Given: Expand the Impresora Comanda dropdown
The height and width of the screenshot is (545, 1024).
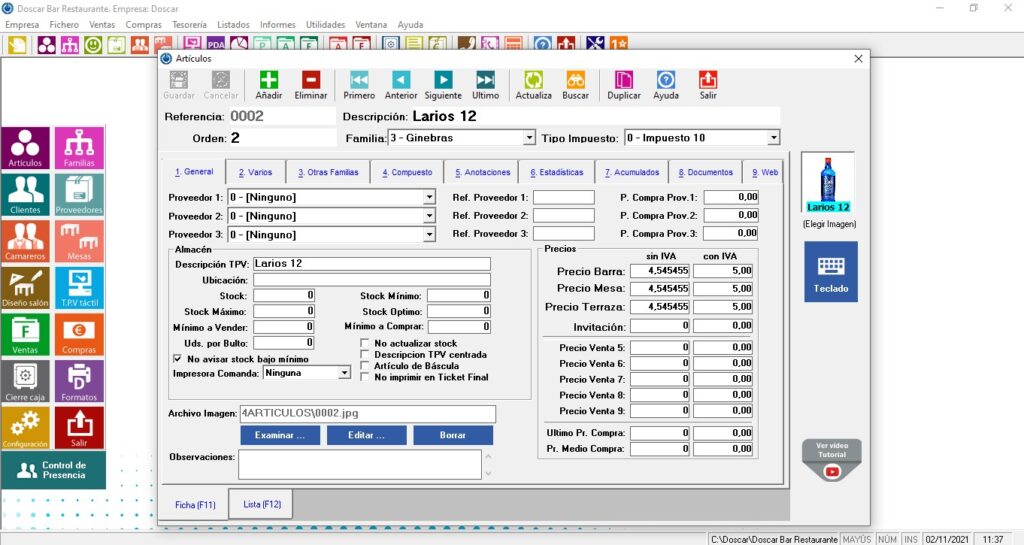Looking at the screenshot, I should (344, 373).
